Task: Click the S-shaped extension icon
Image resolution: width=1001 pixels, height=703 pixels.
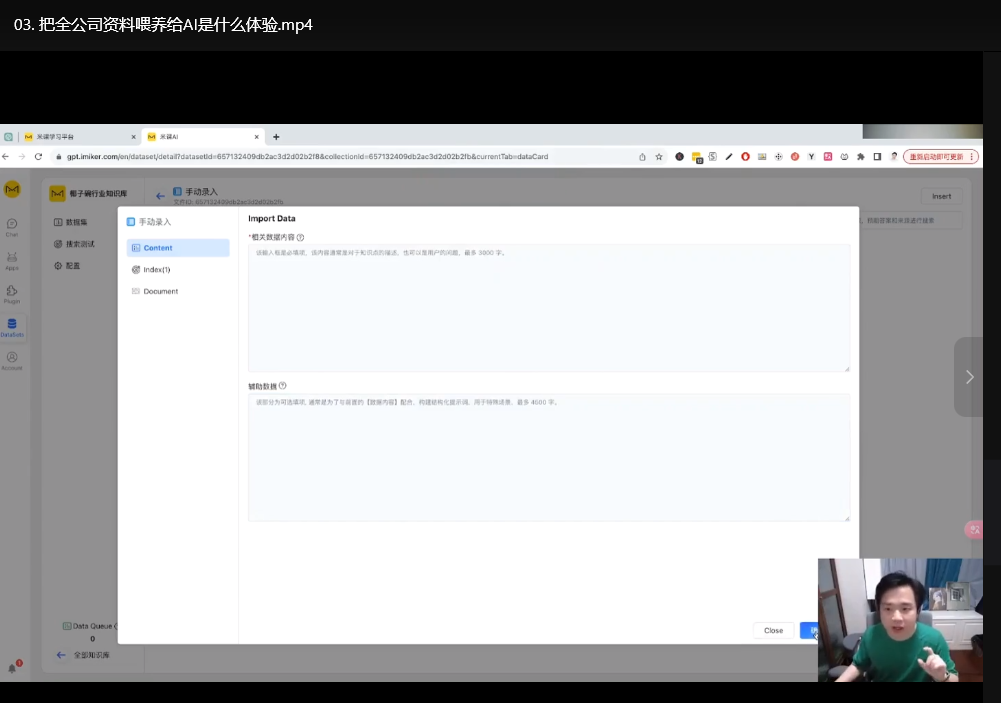Action: click(x=712, y=156)
